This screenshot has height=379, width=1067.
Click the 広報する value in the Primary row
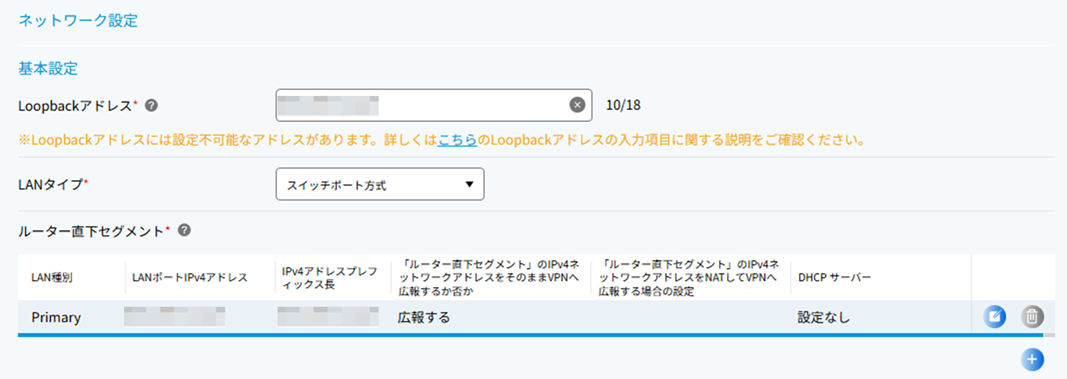[x=423, y=318]
